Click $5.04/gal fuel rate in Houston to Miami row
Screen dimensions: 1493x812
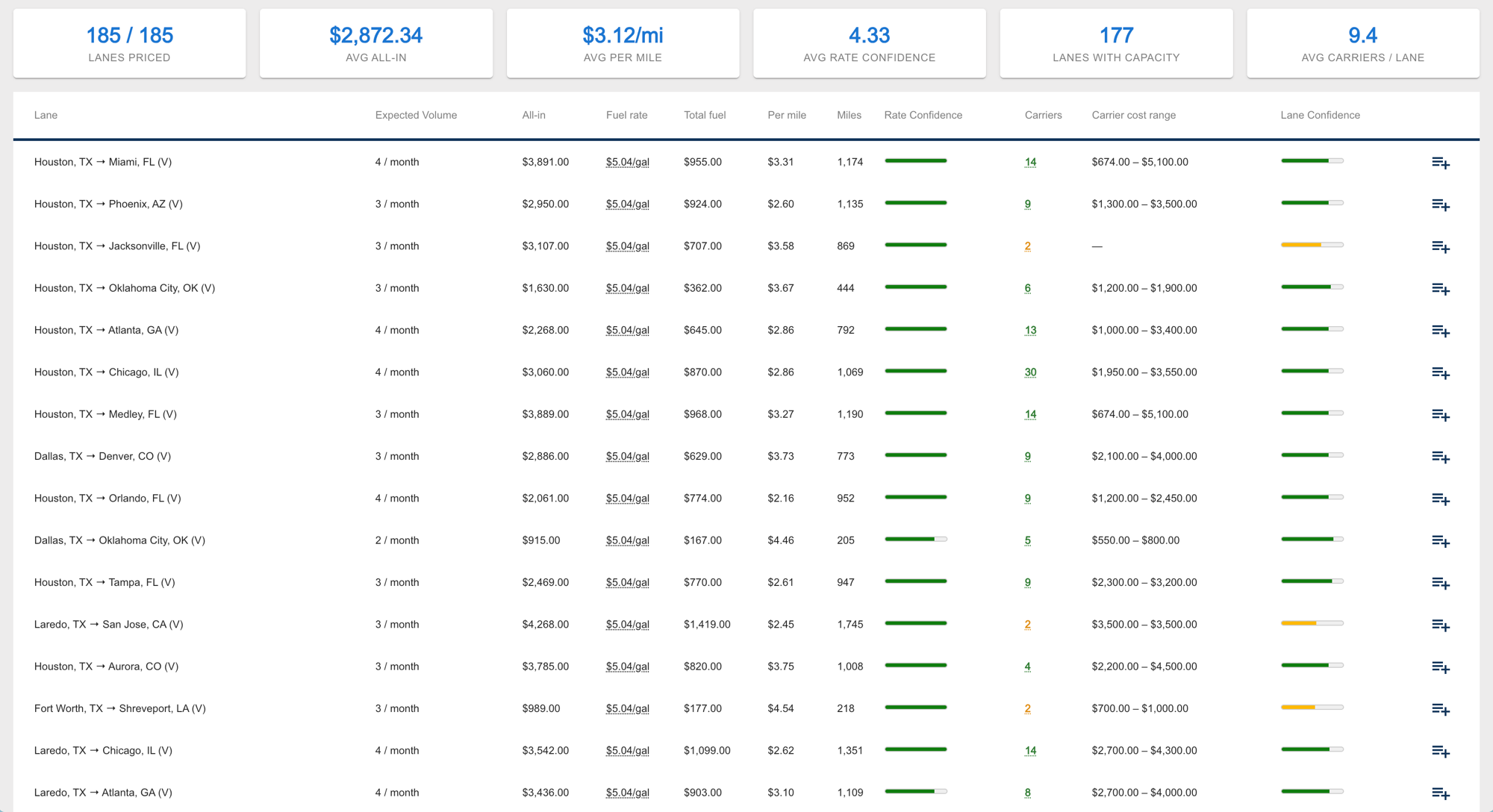click(628, 162)
